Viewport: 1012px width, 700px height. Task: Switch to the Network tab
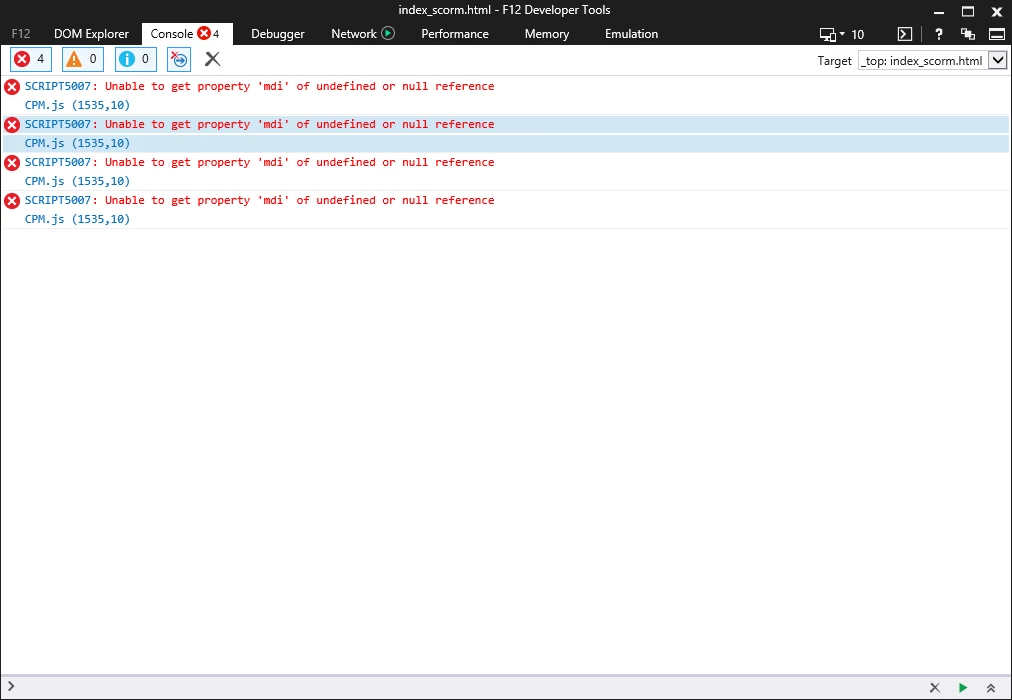pos(354,34)
